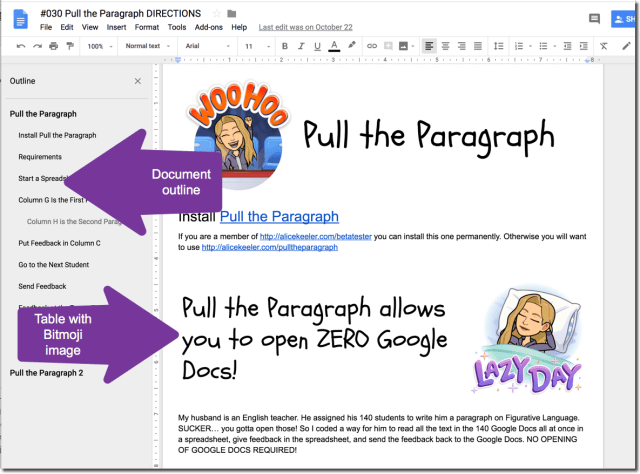The image size is (640, 474).
Task: Open the move-to-folder icon
Action: click(x=232, y=14)
